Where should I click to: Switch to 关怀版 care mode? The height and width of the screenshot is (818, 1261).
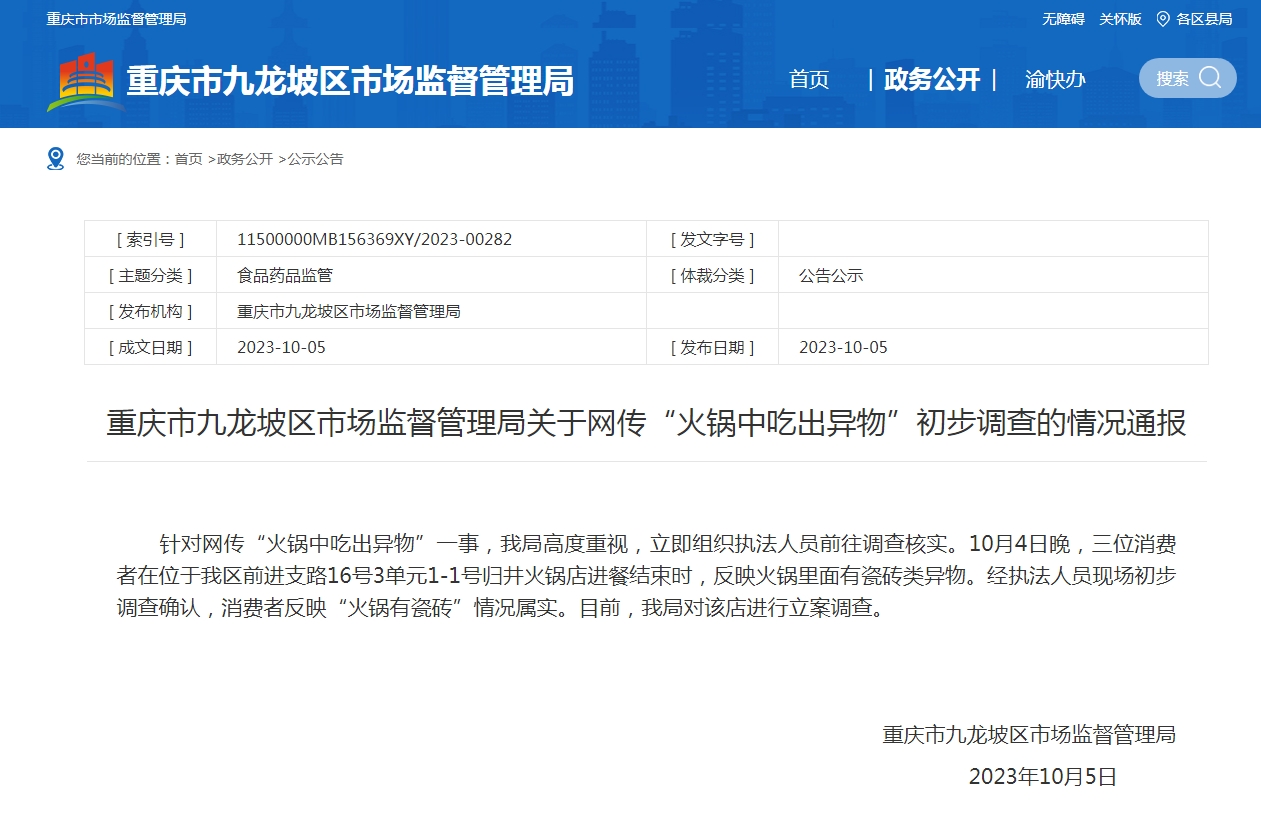coord(1120,19)
